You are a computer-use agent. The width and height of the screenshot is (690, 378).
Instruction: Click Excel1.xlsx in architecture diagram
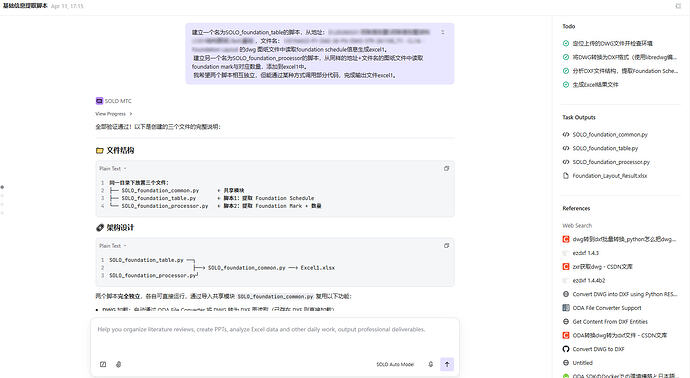318,268
